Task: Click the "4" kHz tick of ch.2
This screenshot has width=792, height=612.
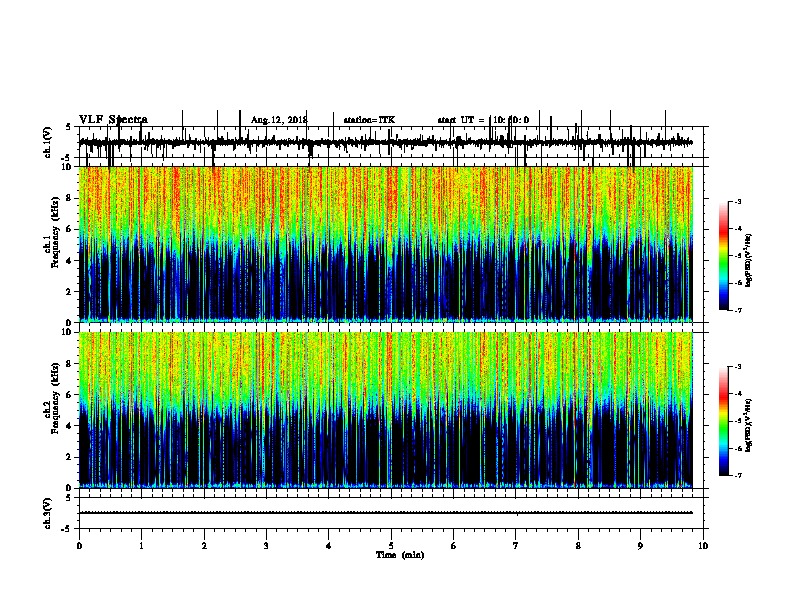Action: [x=69, y=426]
